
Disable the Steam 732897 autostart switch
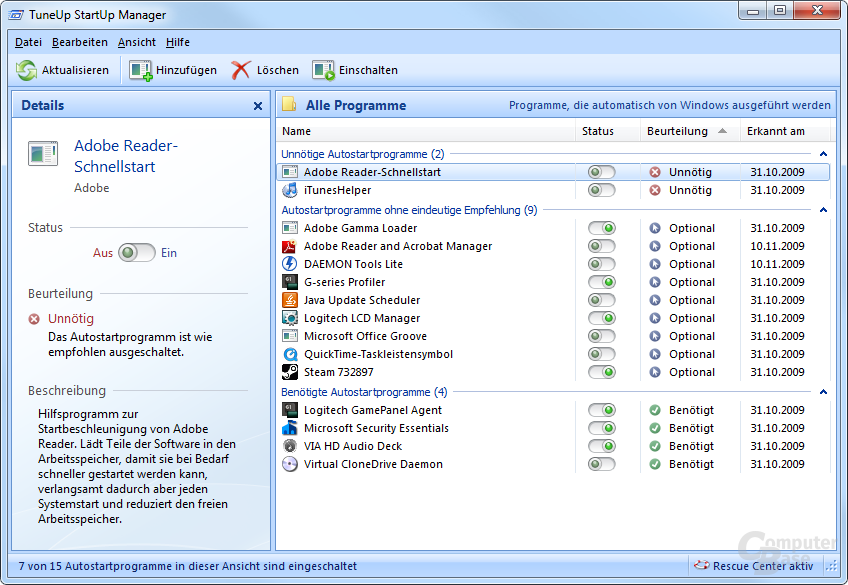click(602, 372)
